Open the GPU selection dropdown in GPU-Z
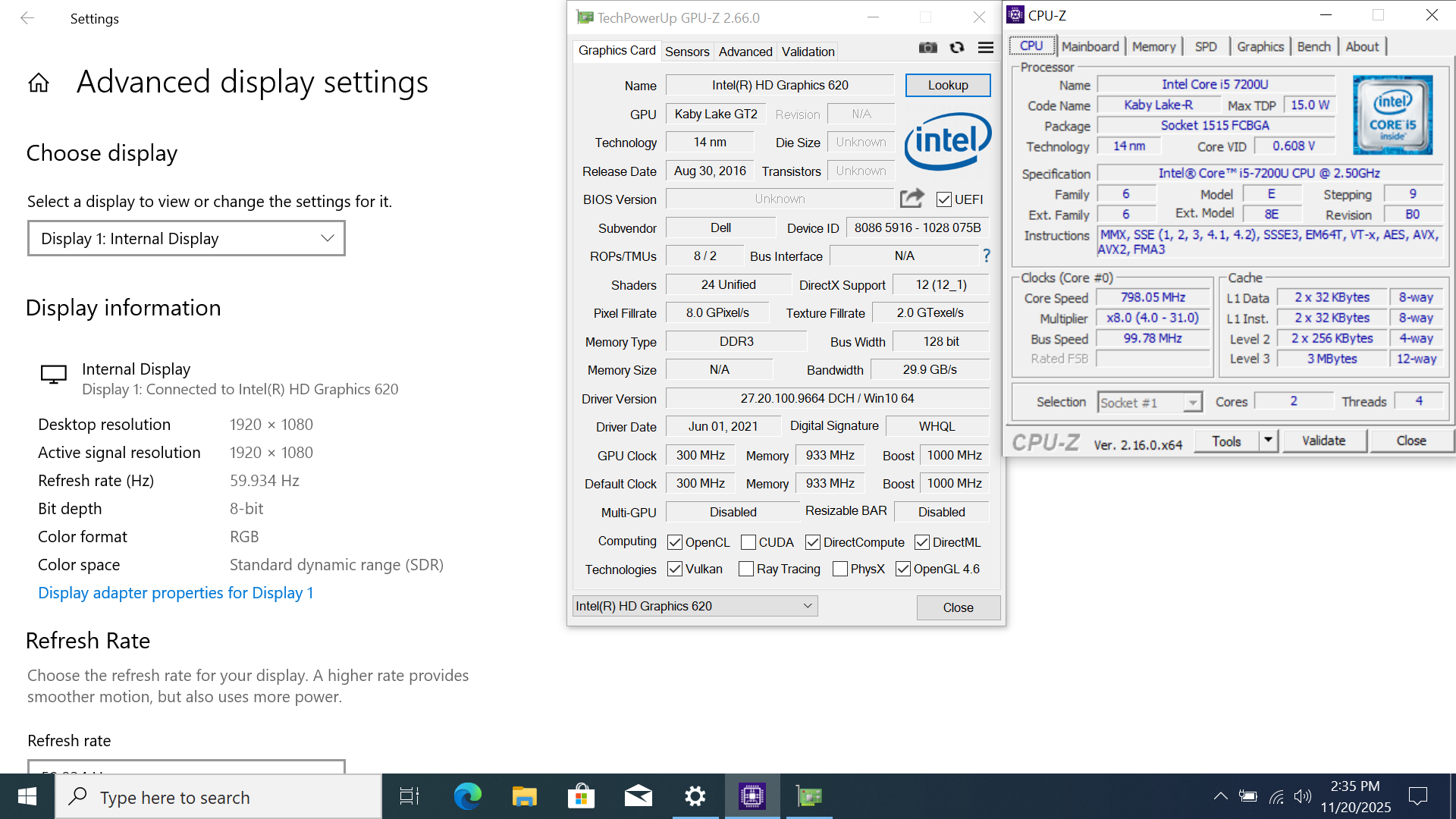Viewport: 1456px width, 819px height. [x=695, y=606]
